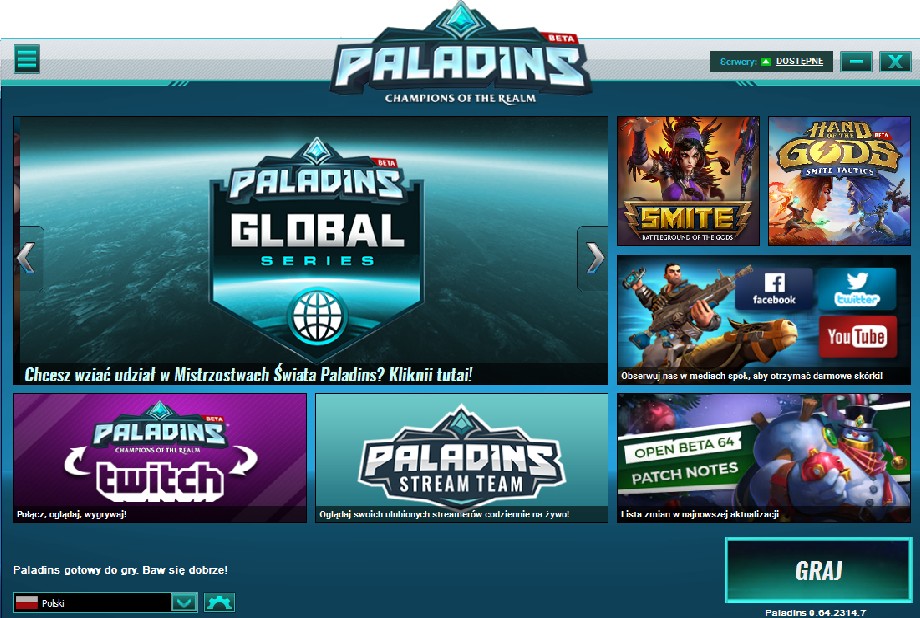
Task: Open the Paladins Global Series banner
Action: (x=310, y=251)
